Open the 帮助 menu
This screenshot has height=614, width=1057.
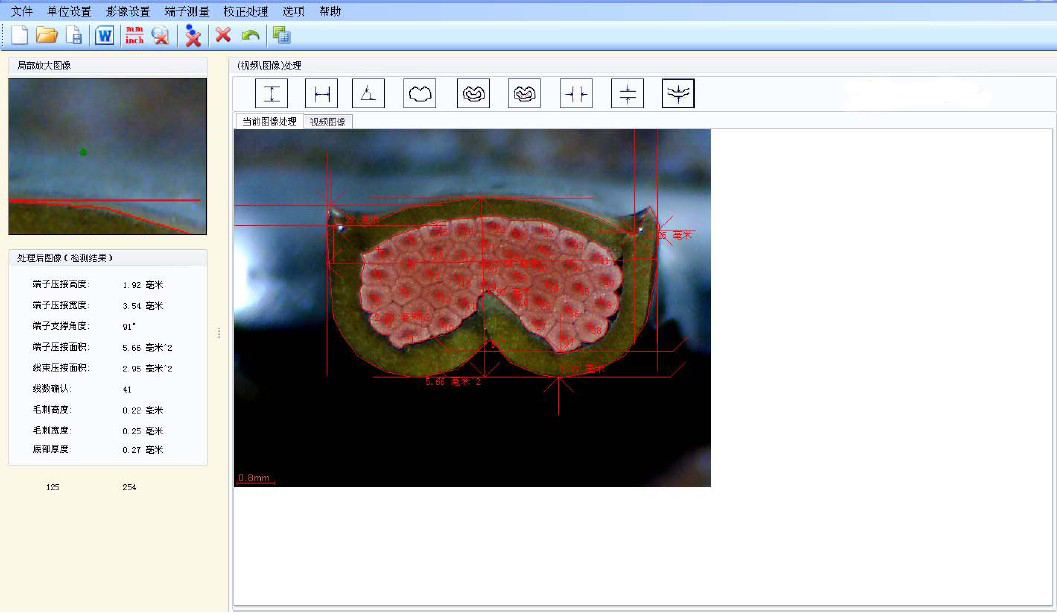click(x=330, y=12)
